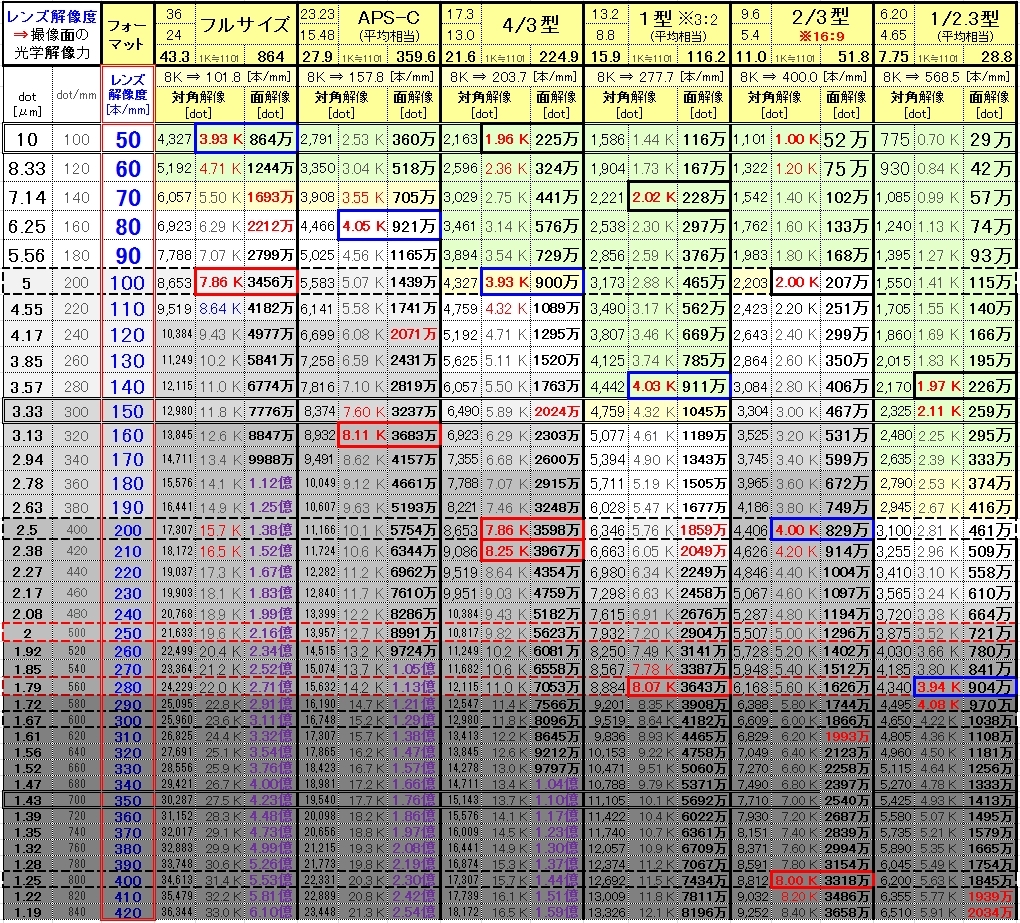Viewport: 1020px width, 923px height.
Task: Select the red 8.11 K cell
Action: (364, 435)
